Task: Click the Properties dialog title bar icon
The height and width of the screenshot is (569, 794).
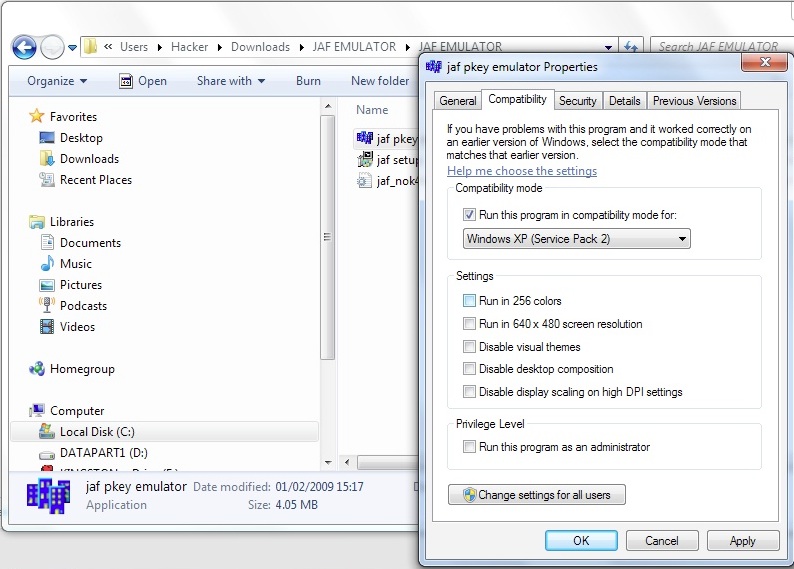Action: [433, 66]
